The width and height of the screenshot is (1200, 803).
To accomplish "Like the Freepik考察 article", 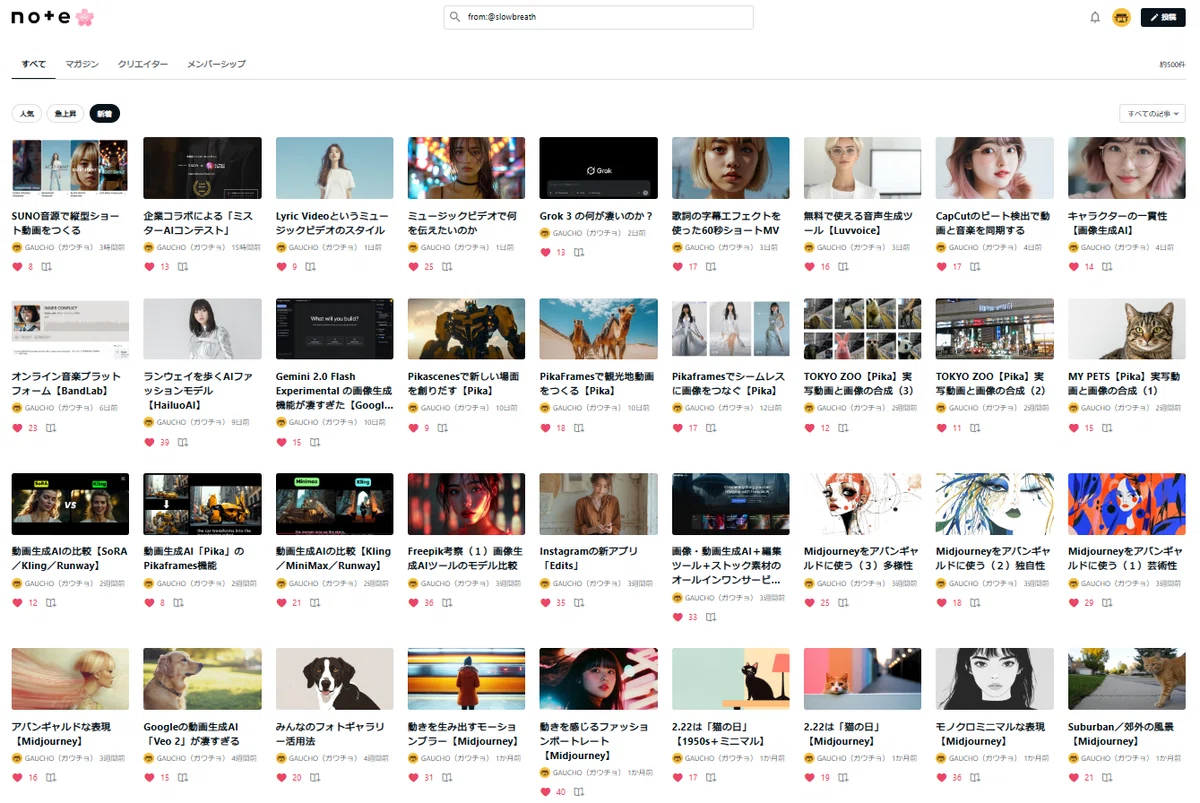I will pos(413,603).
